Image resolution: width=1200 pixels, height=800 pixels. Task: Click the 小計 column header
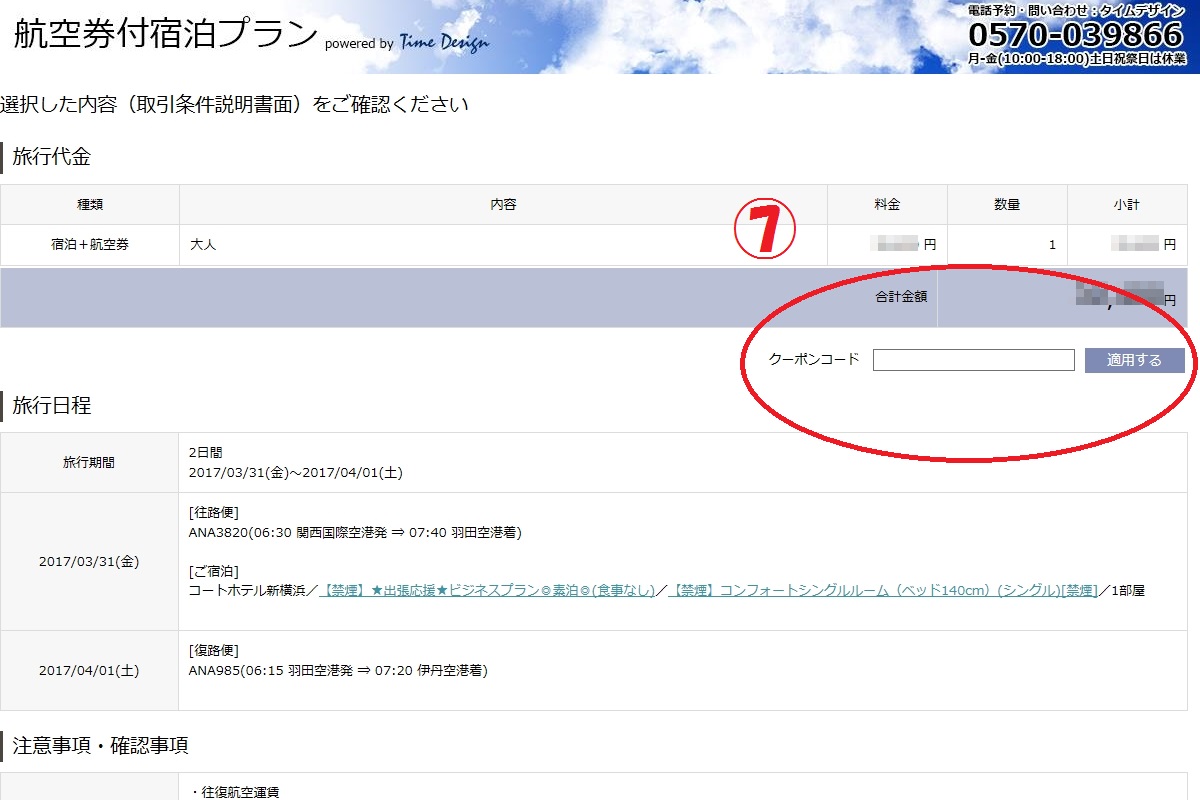point(1127,205)
